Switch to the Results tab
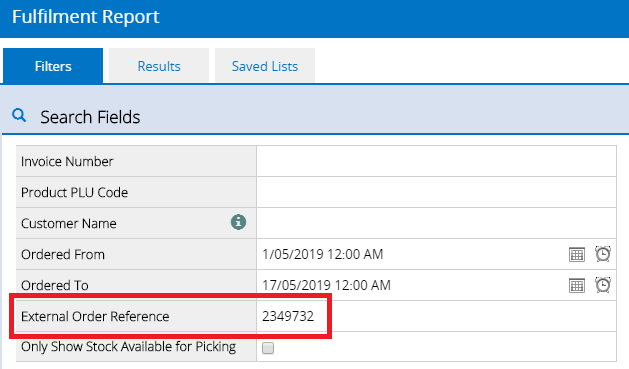The width and height of the screenshot is (629, 369). click(x=159, y=66)
